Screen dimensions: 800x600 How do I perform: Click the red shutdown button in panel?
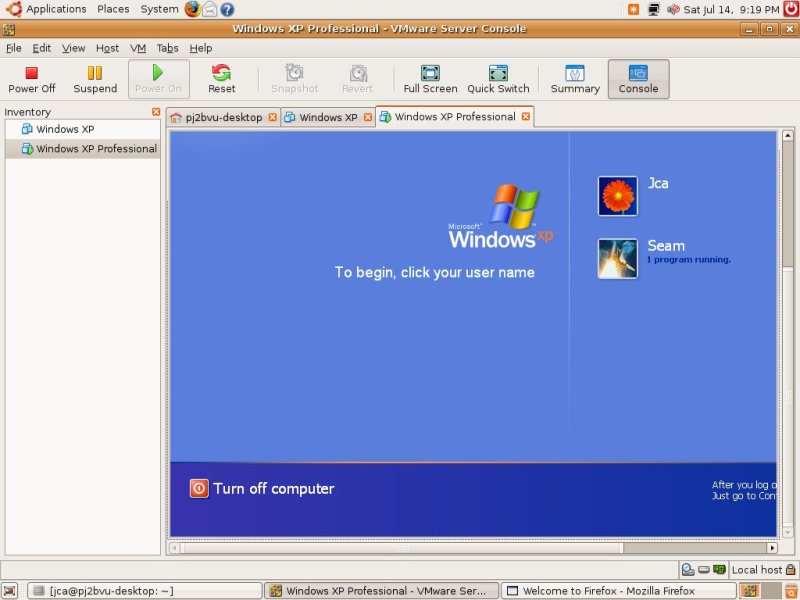coord(791,9)
